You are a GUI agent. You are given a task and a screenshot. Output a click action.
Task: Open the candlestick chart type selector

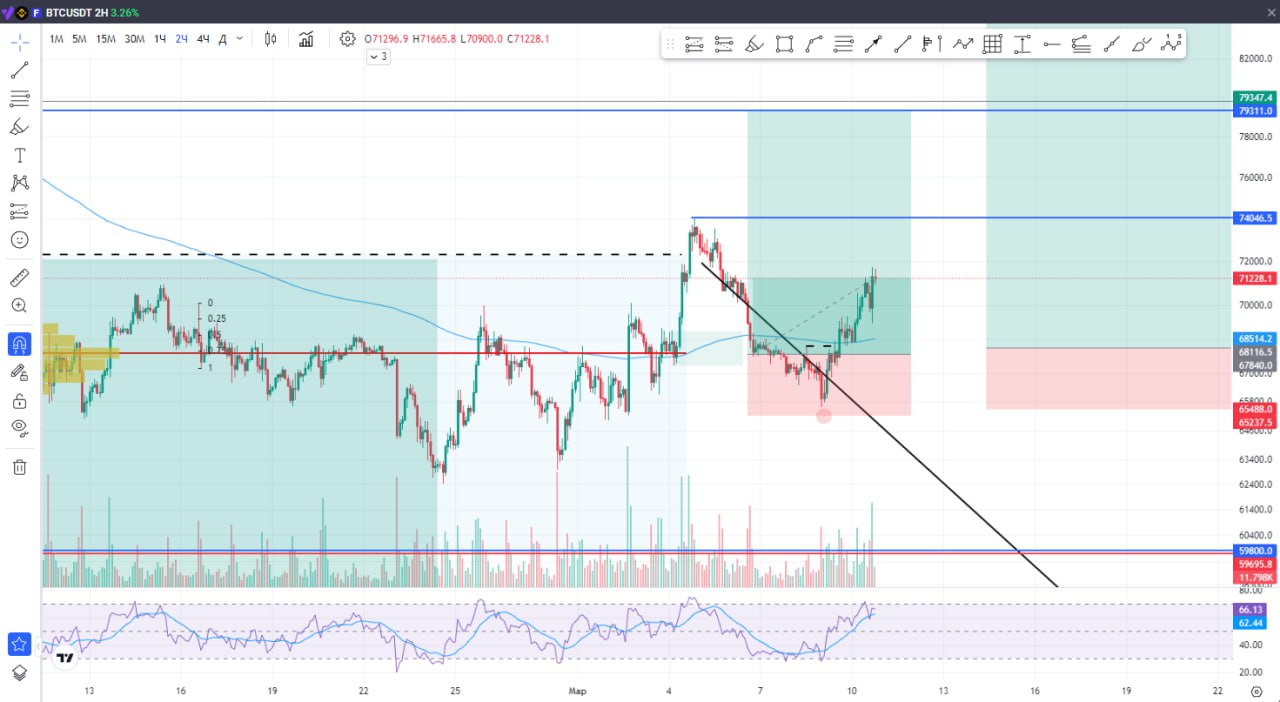pyautogui.click(x=270, y=39)
